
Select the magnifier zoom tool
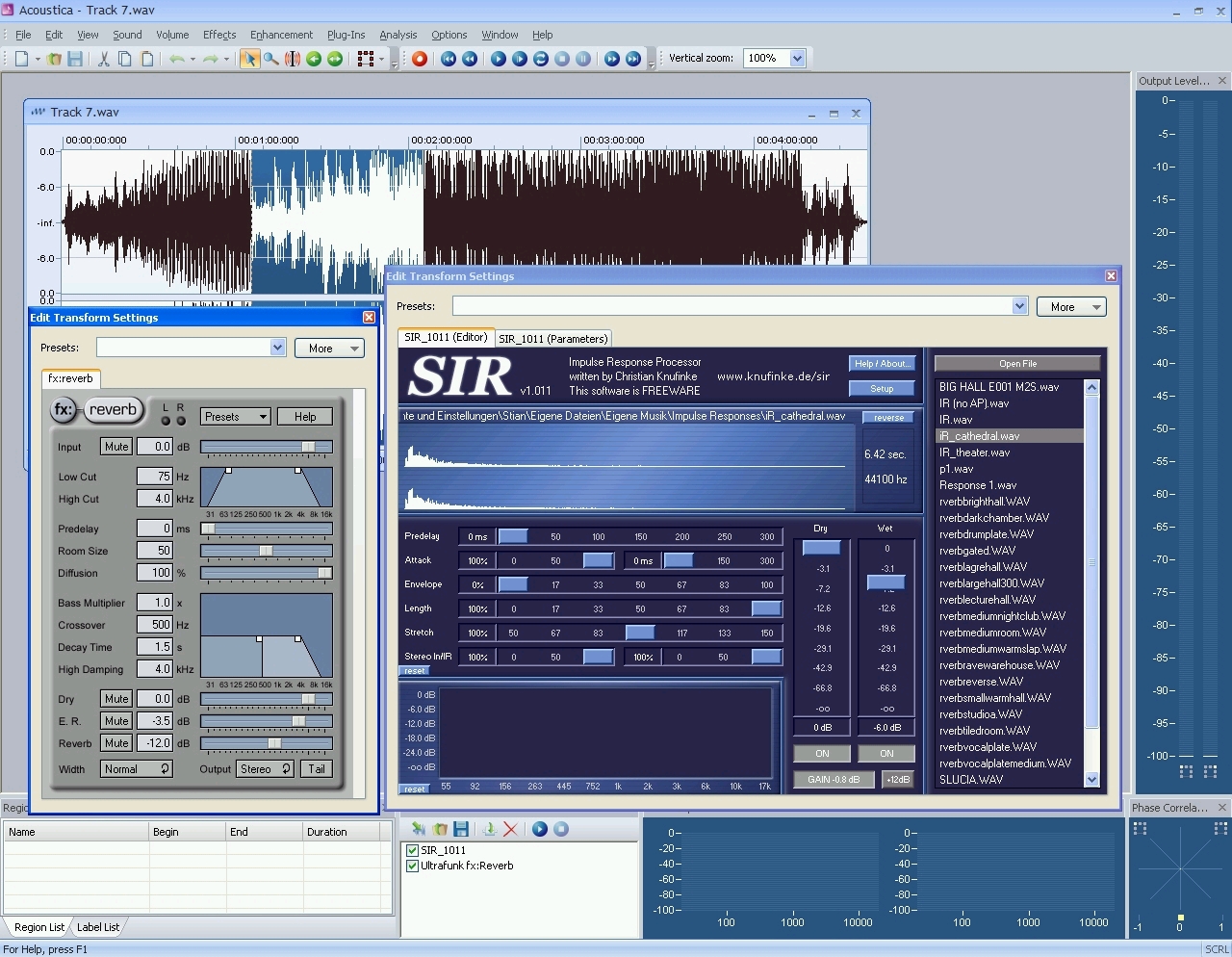[x=271, y=59]
